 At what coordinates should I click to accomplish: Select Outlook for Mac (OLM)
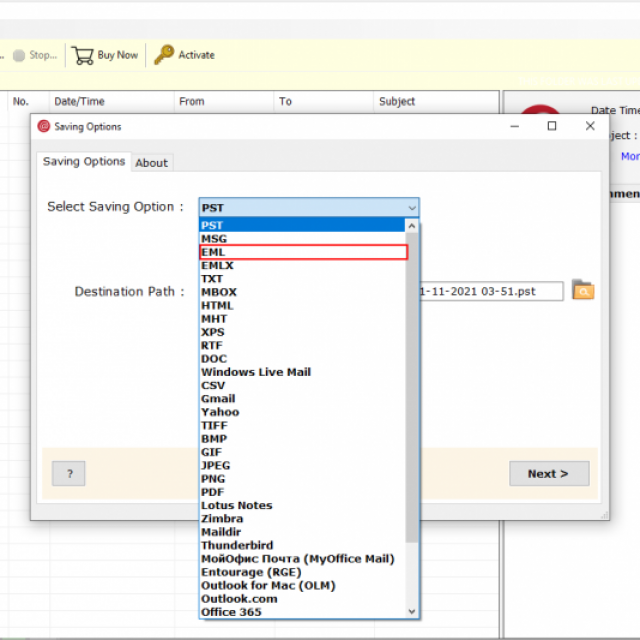pos(302,585)
